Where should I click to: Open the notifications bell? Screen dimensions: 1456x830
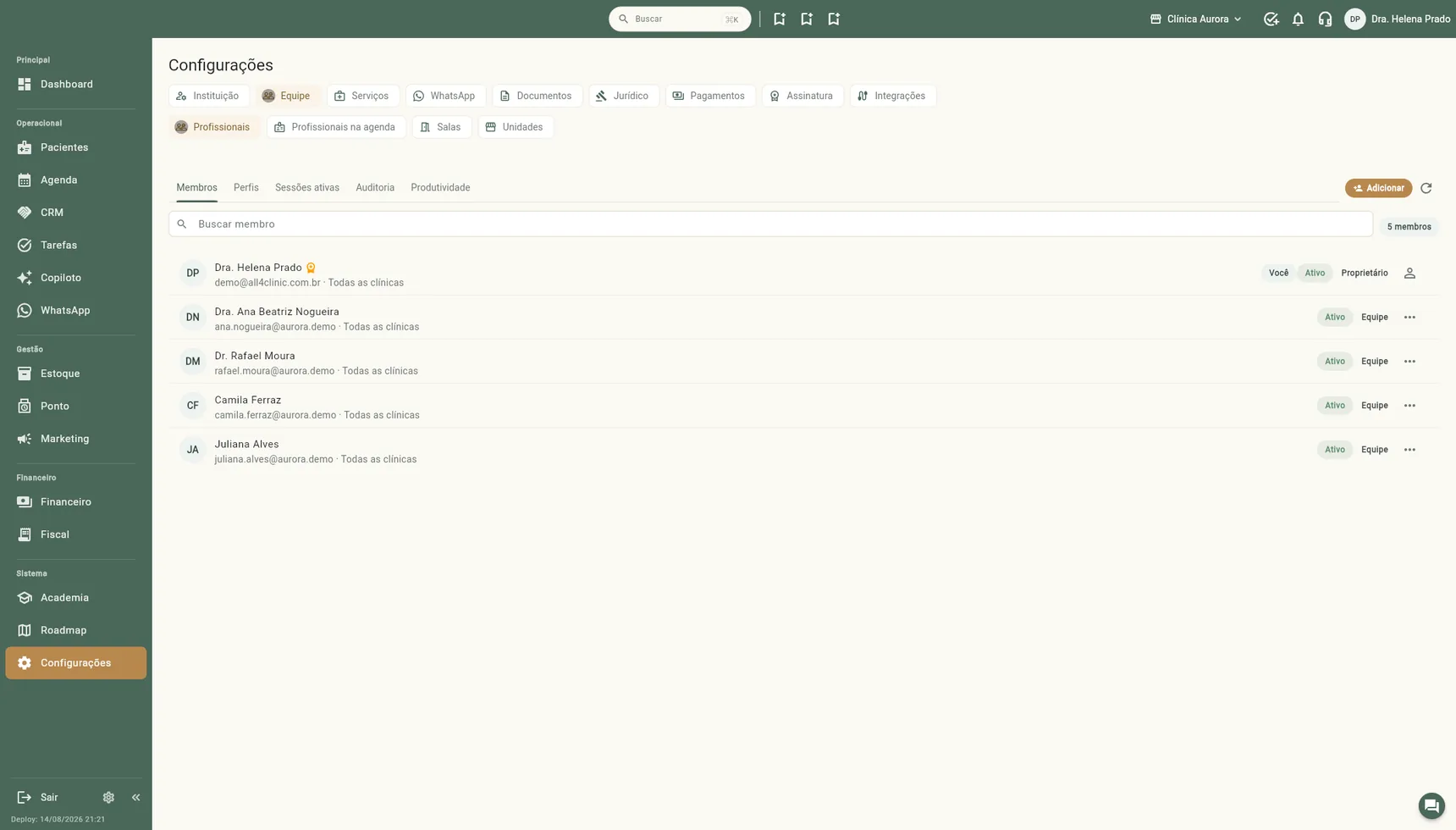tap(1298, 19)
